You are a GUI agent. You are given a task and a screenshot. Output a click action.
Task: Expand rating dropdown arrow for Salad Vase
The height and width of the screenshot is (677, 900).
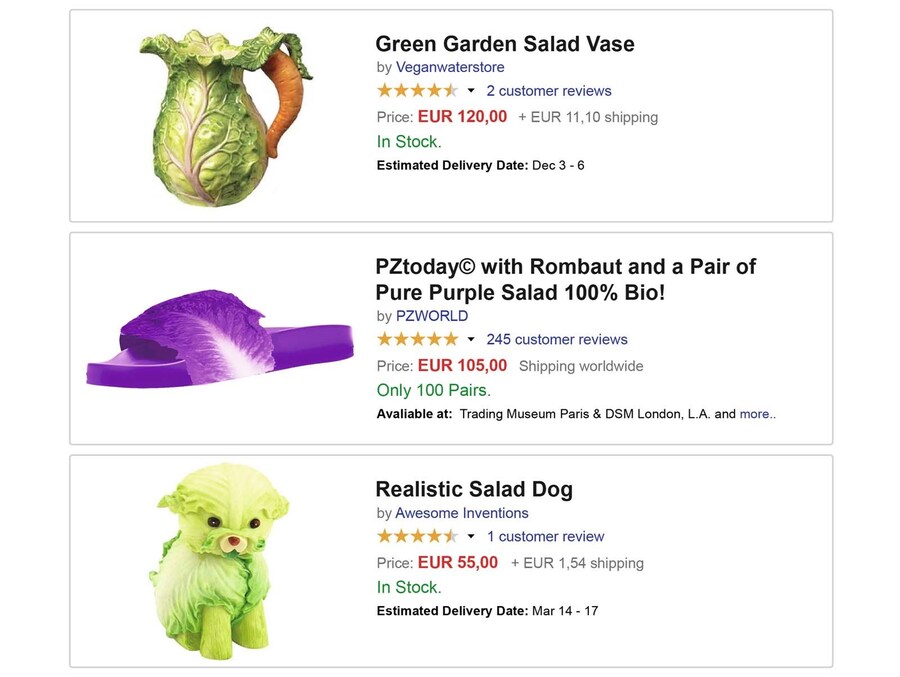pyautogui.click(x=471, y=91)
